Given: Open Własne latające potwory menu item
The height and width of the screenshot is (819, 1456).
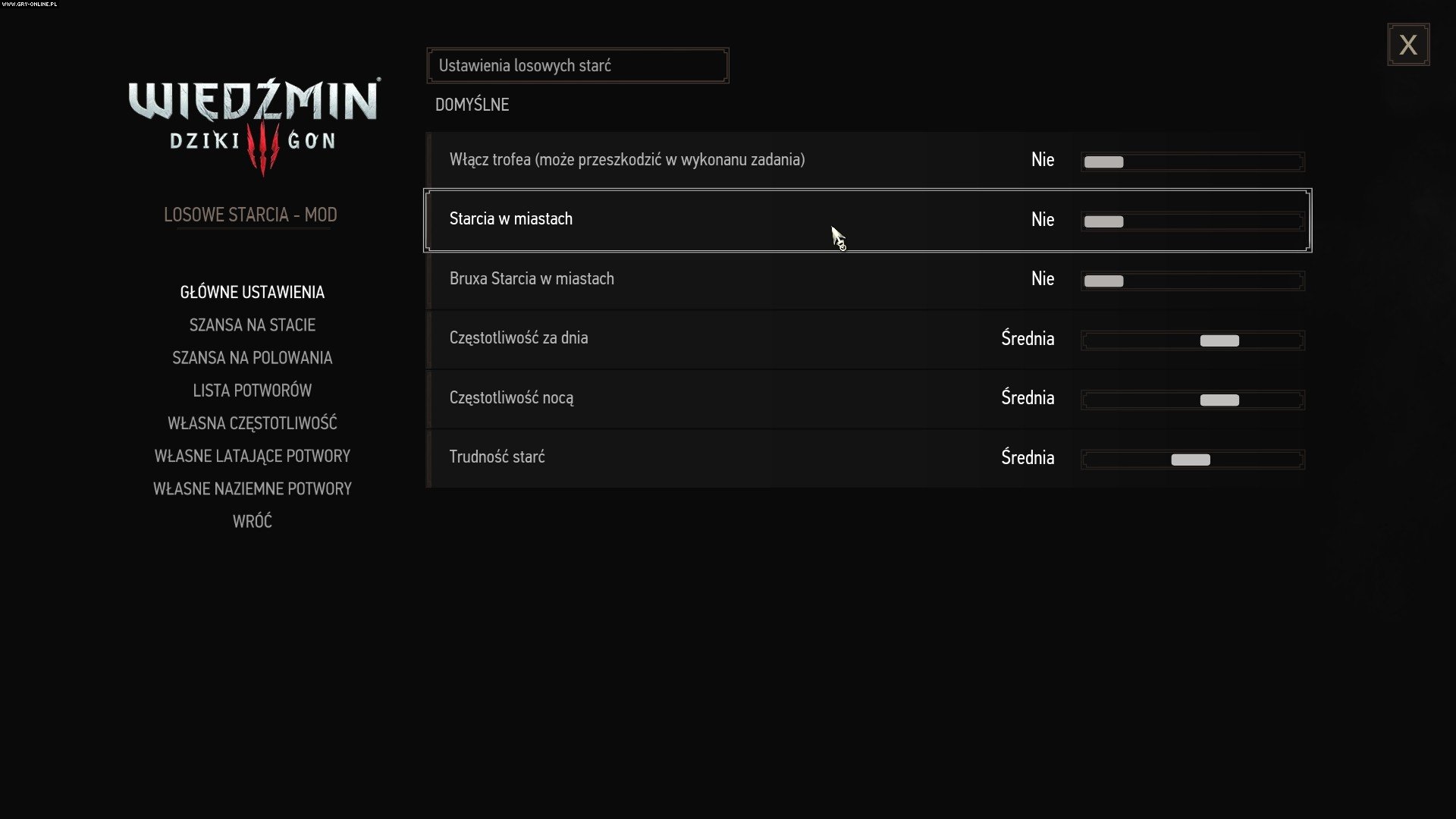Looking at the screenshot, I should [x=252, y=456].
